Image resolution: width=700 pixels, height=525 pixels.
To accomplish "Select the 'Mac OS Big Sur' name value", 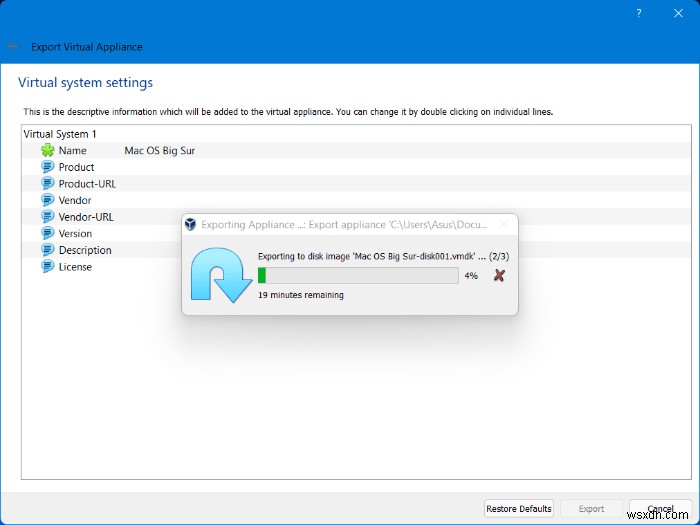I will click(x=159, y=150).
